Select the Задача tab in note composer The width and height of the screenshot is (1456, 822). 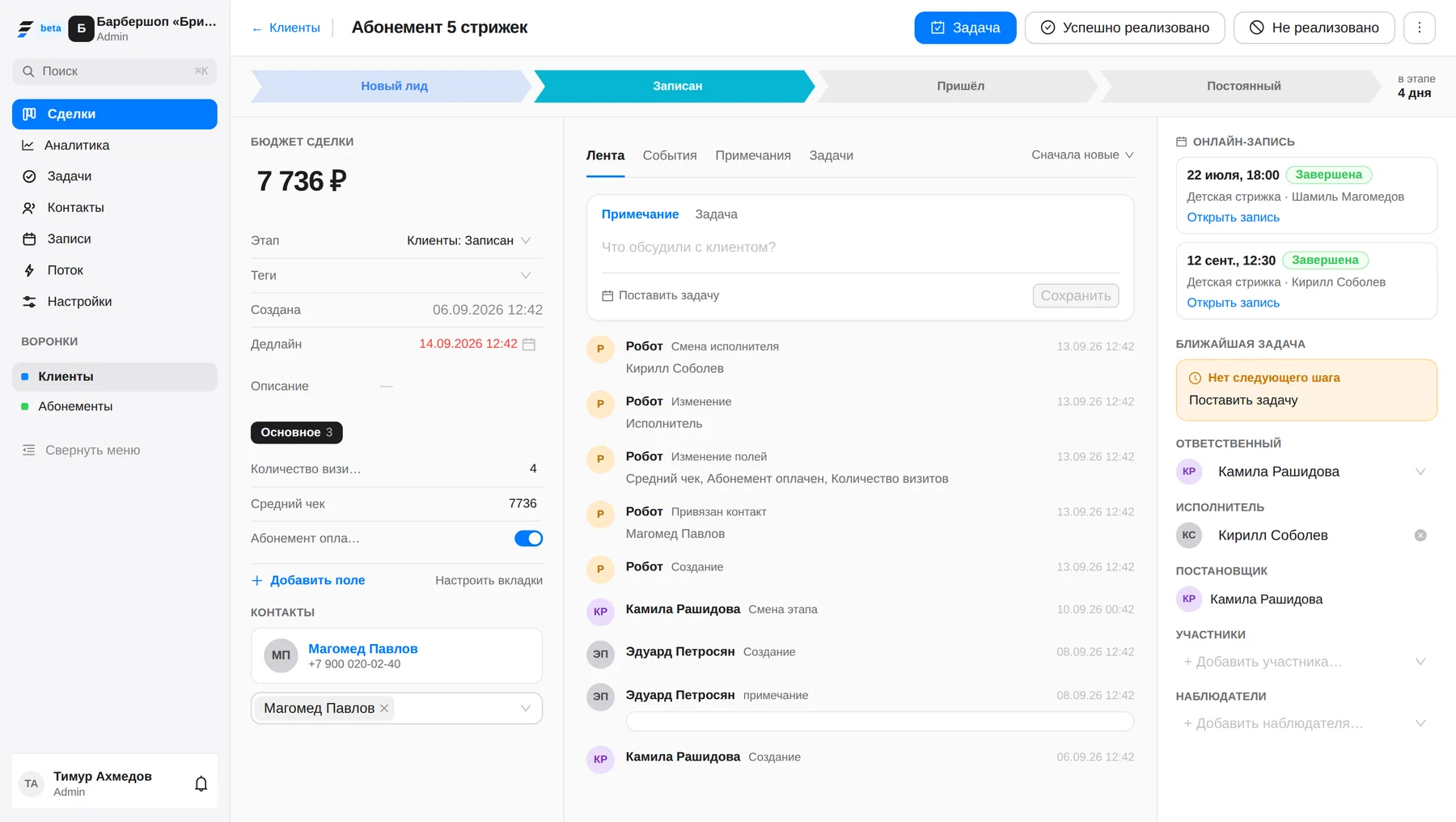point(716,214)
